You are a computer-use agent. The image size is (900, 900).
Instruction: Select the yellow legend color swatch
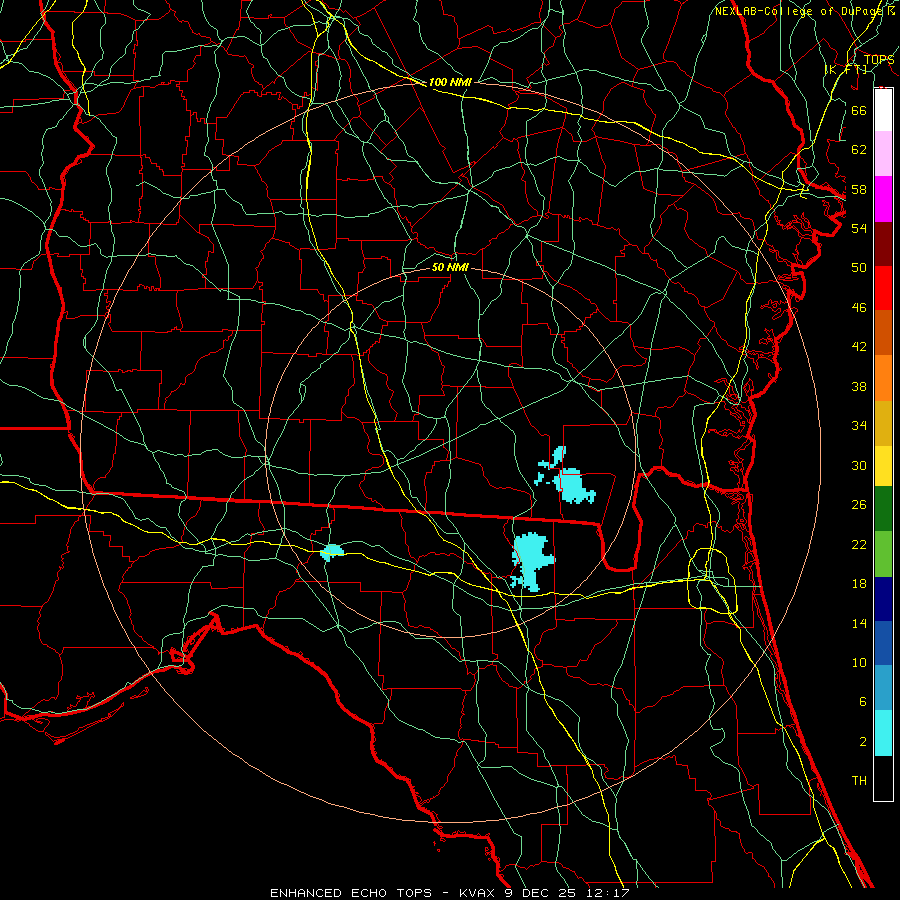pos(883,466)
